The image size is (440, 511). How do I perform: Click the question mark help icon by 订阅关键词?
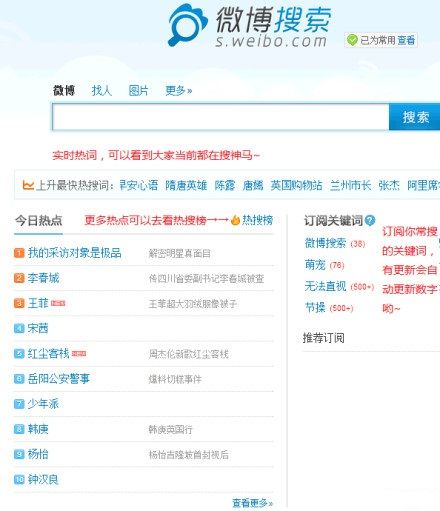[370, 220]
